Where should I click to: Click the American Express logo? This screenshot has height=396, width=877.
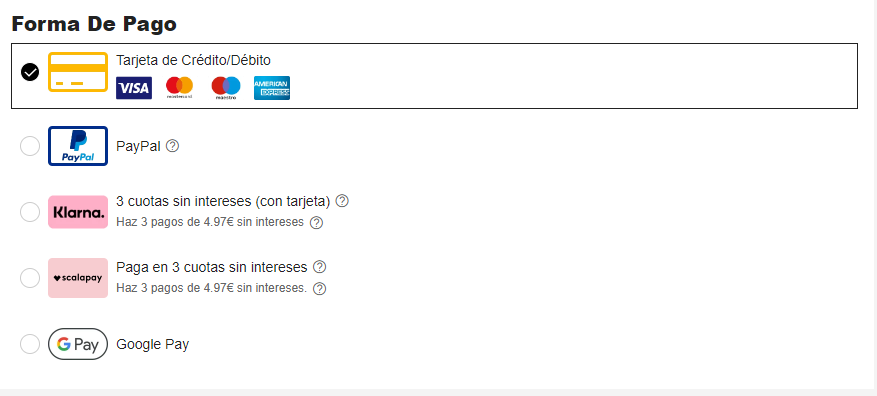(272, 88)
